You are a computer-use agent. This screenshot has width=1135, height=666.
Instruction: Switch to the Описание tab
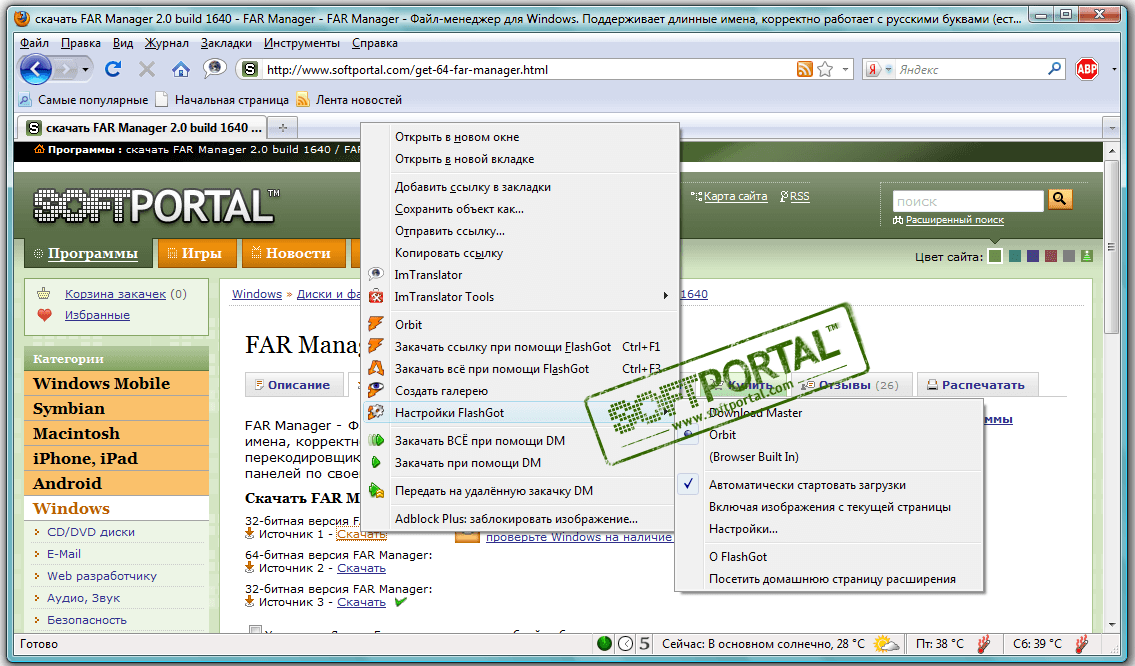[x=292, y=385]
